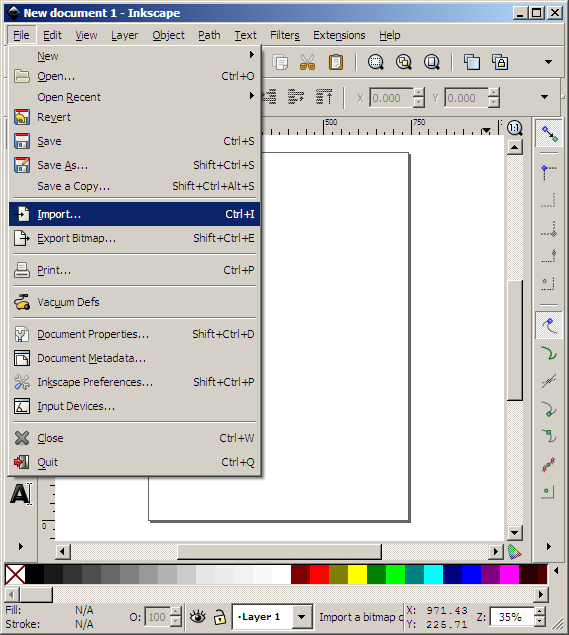Toggle snap to bounding box edges
The image size is (569, 635).
(549, 200)
